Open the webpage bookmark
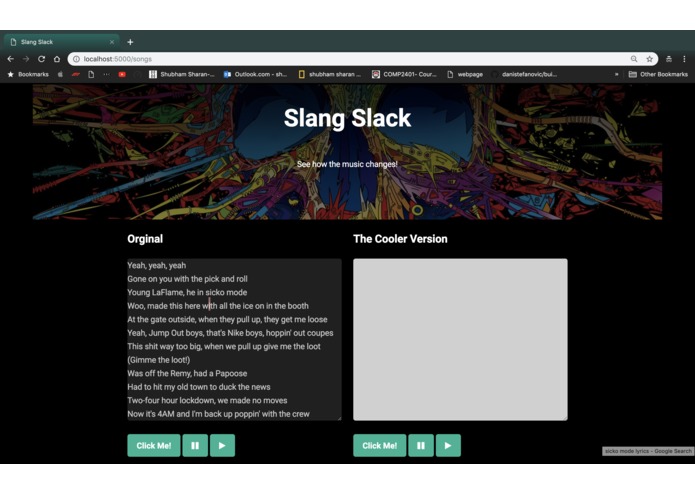 click(x=465, y=74)
